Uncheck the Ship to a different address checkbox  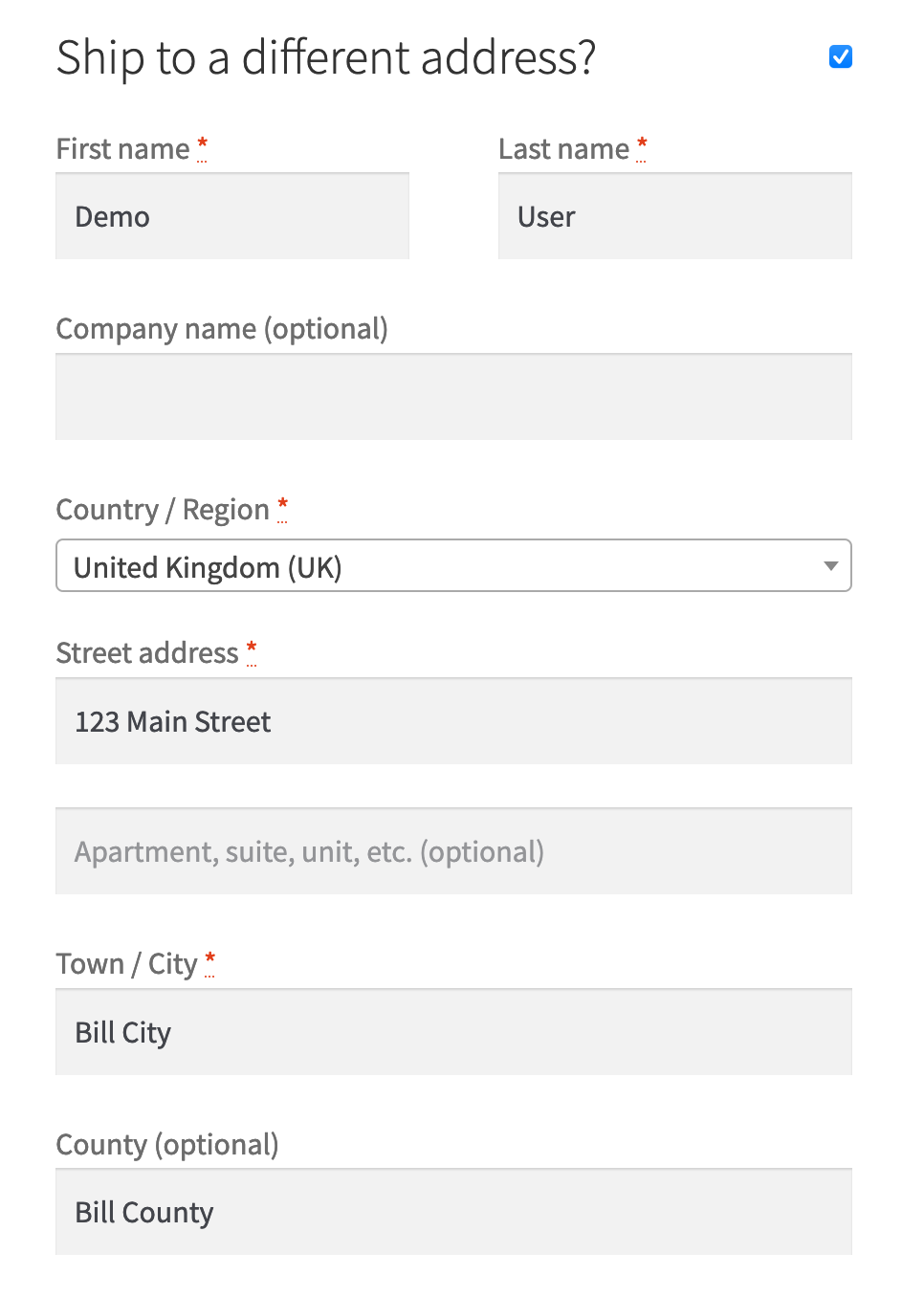pos(840,56)
